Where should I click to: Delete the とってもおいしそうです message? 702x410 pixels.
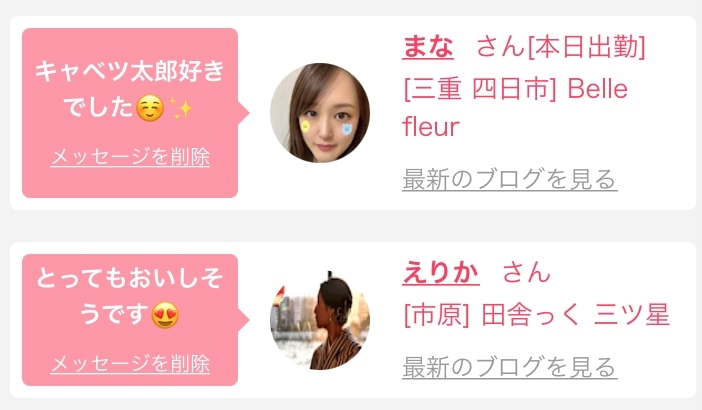point(130,363)
